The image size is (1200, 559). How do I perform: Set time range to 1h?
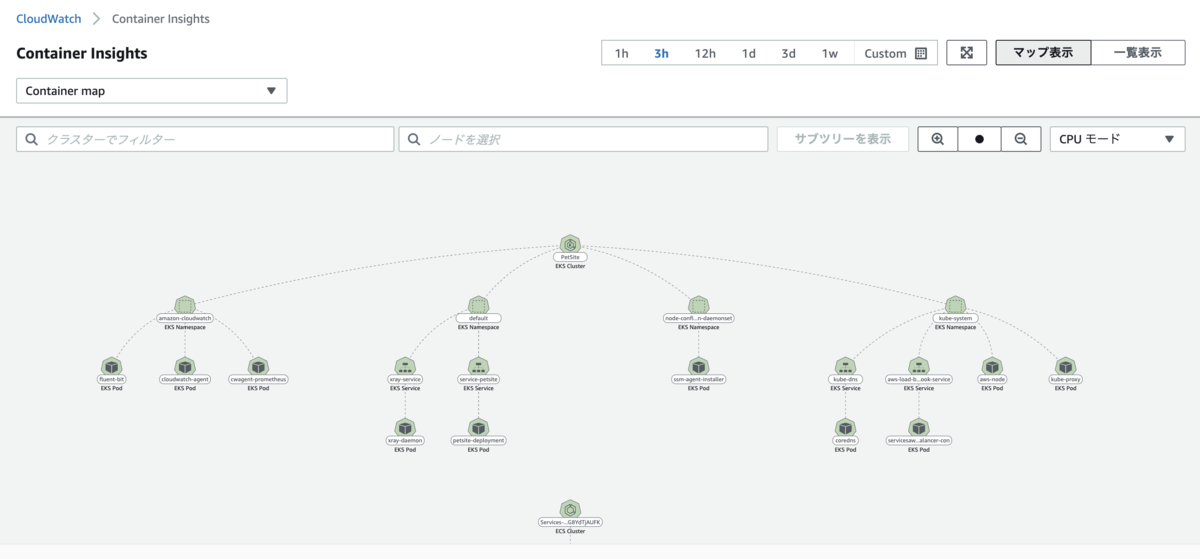[x=622, y=53]
